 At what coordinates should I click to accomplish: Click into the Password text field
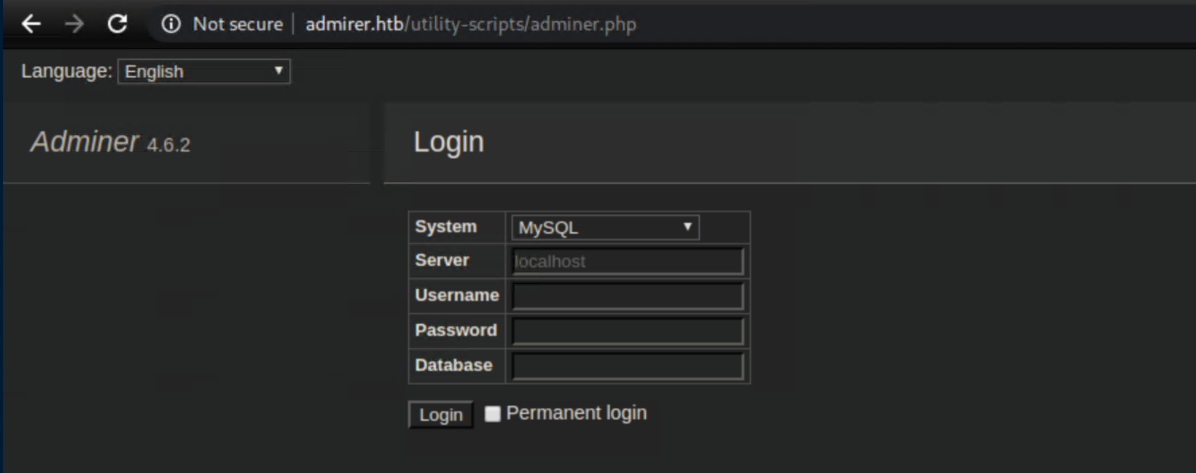(628, 331)
